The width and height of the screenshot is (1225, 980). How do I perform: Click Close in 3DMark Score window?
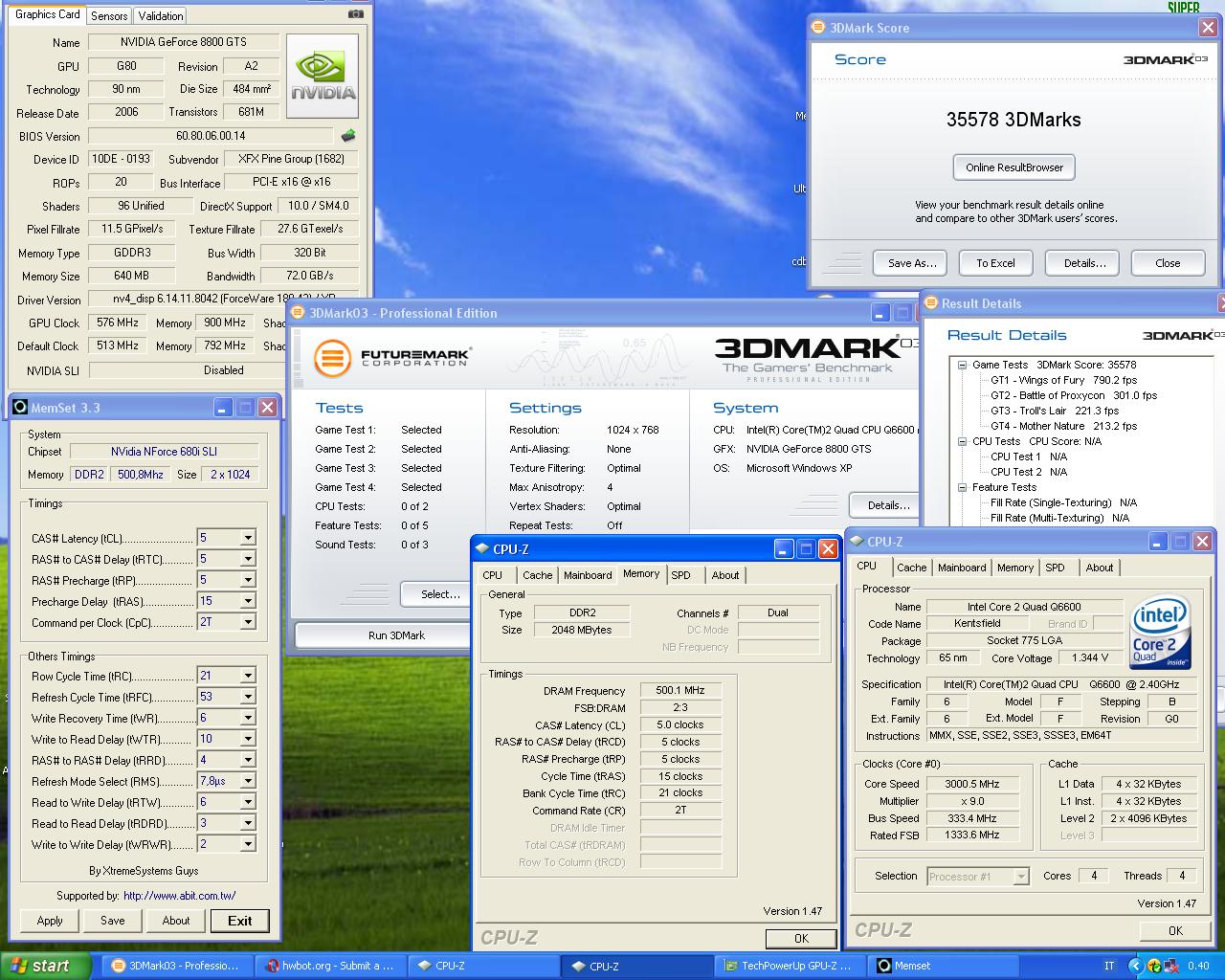[1168, 263]
